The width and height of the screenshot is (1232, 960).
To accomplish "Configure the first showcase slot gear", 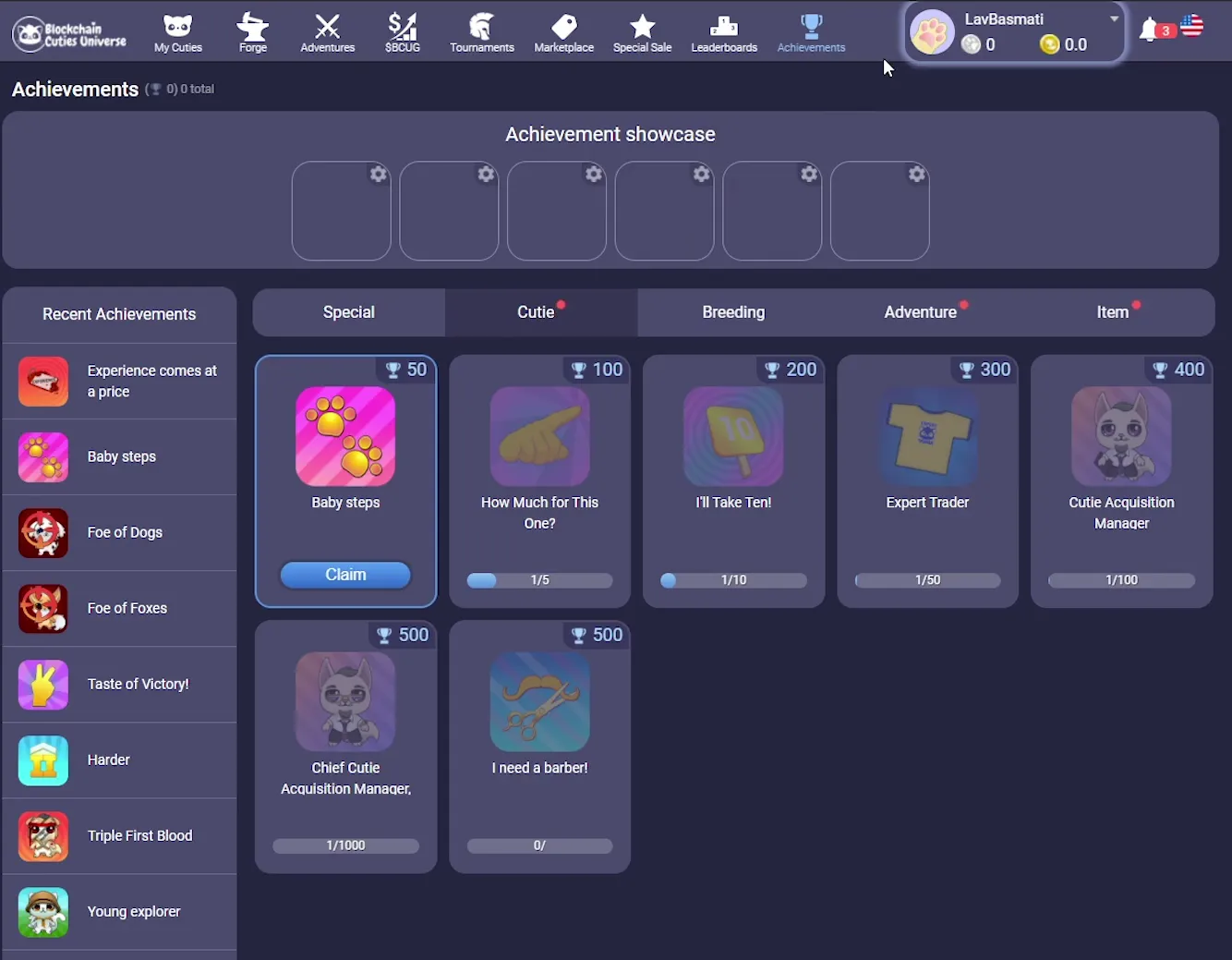I will [x=378, y=174].
